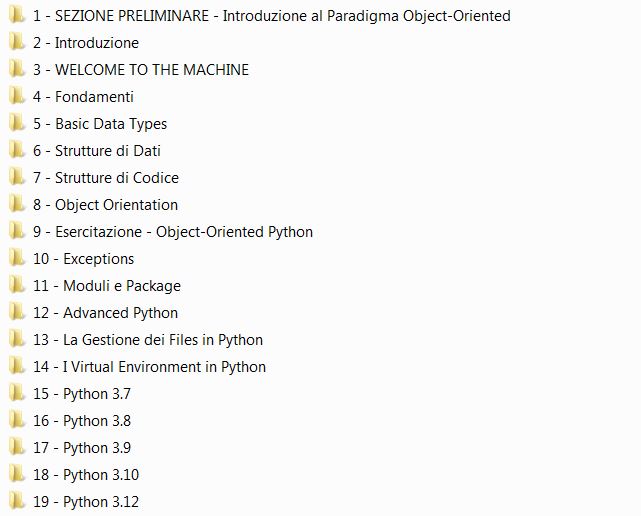
Task: Click the folder icon beside 4 - Fondamenti
Action: point(16,96)
